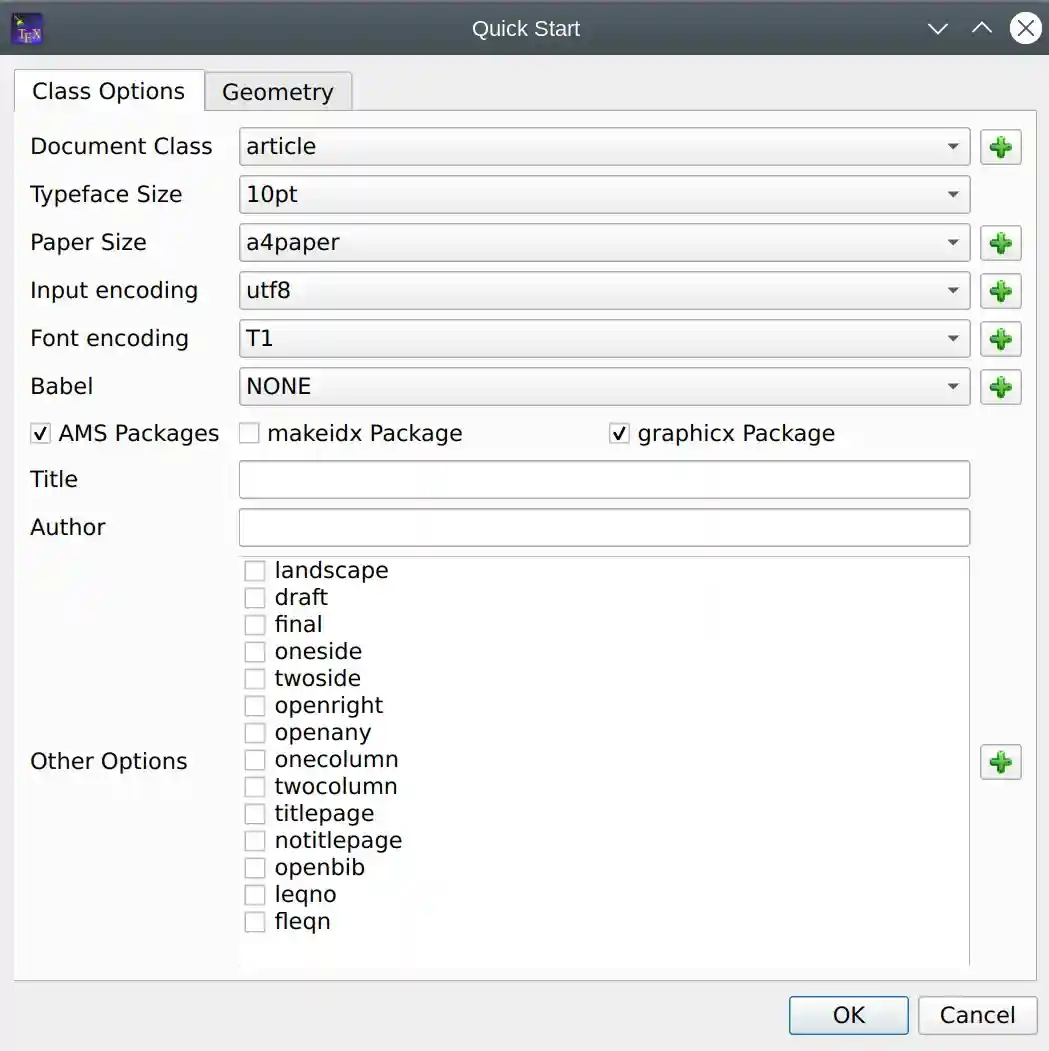
Task: Switch to the Geometry tab
Action: 277,92
